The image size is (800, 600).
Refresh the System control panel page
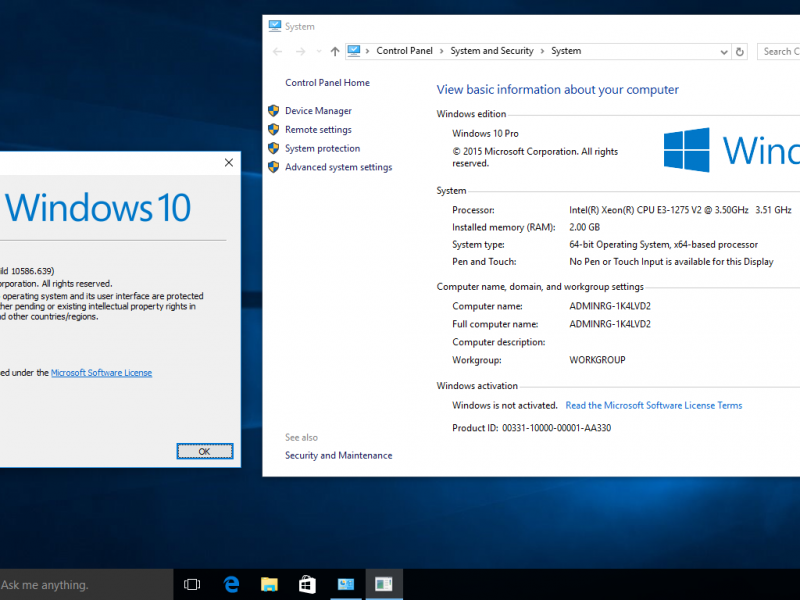pos(740,52)
